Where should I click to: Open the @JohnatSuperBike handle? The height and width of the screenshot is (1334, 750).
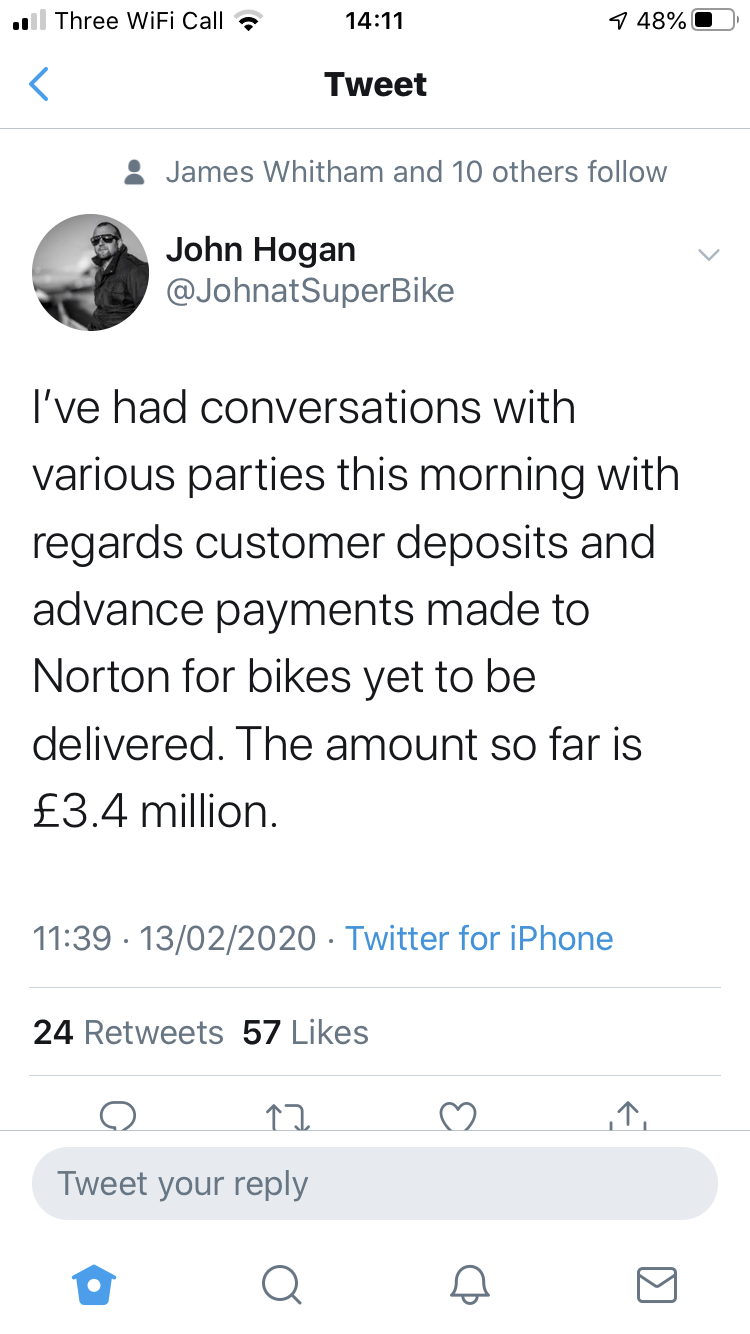tap(310, 291)
